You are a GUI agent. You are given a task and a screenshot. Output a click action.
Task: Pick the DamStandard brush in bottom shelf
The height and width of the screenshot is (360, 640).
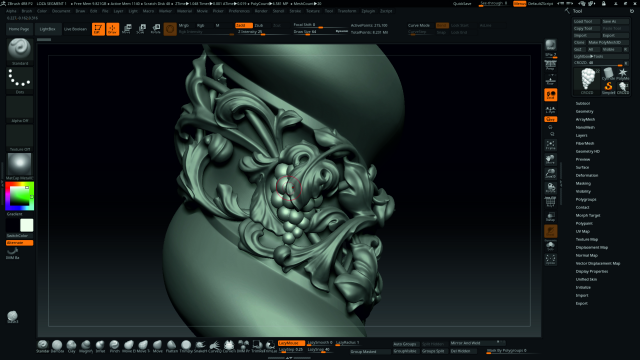(x=57, y=347)
